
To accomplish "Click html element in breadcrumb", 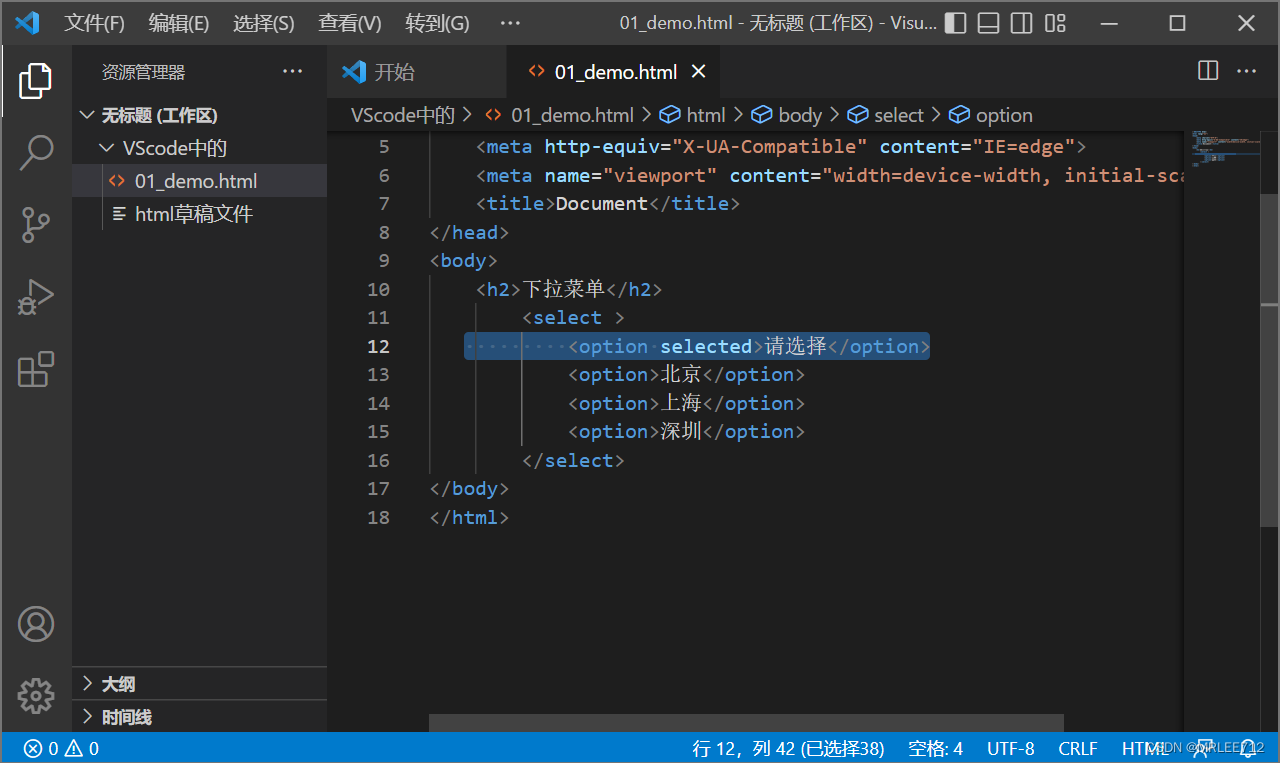I will coord(692,115).
